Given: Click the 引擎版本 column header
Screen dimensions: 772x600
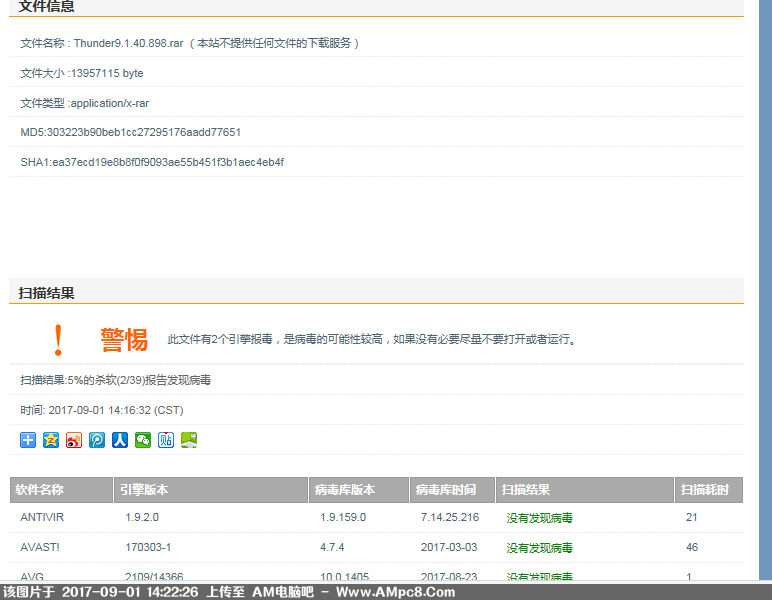Looking at the screenshot, I should pyautogui.click(x=211, y=490).
